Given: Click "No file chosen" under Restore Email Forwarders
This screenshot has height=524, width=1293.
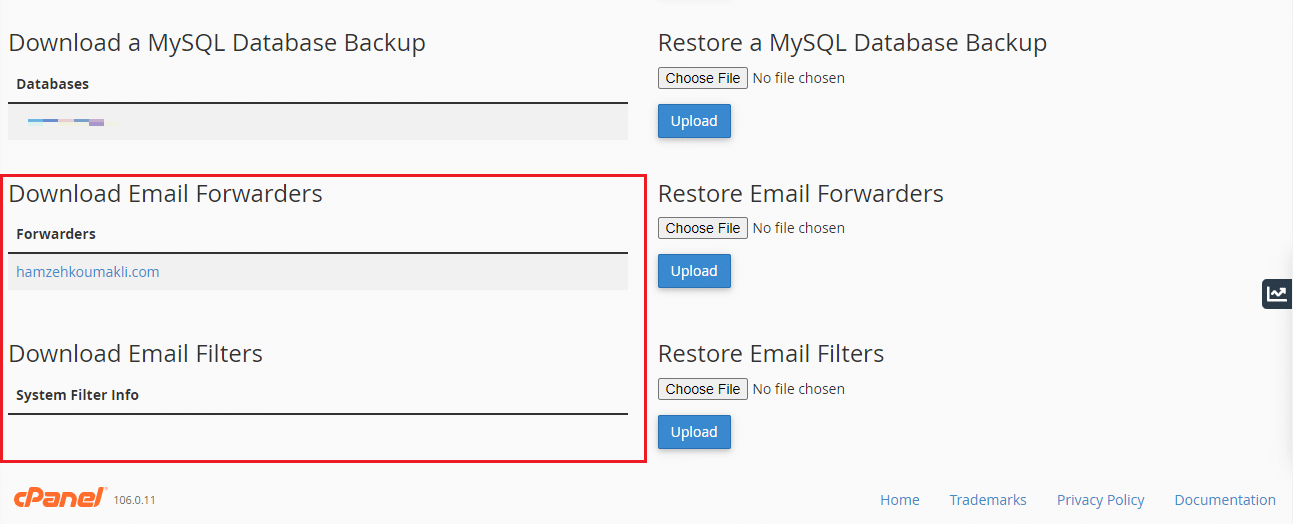Looking at the screenshot, I should [x=798, y=228].
